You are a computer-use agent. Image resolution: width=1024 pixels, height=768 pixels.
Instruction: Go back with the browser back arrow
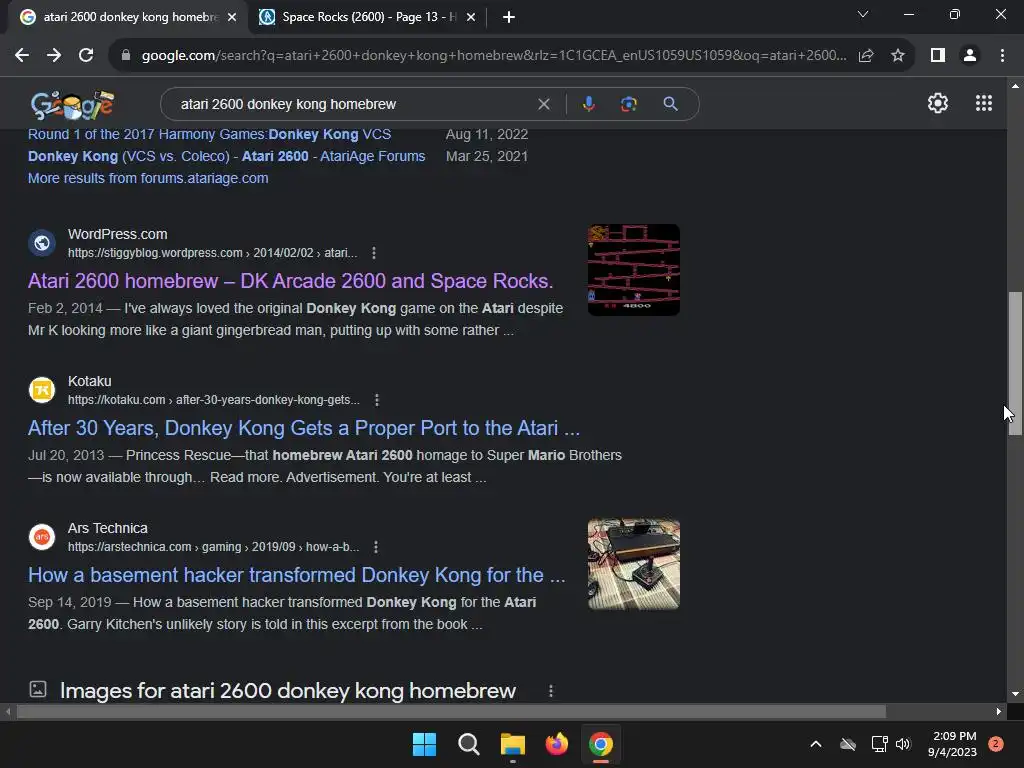(x=22, y=56)
